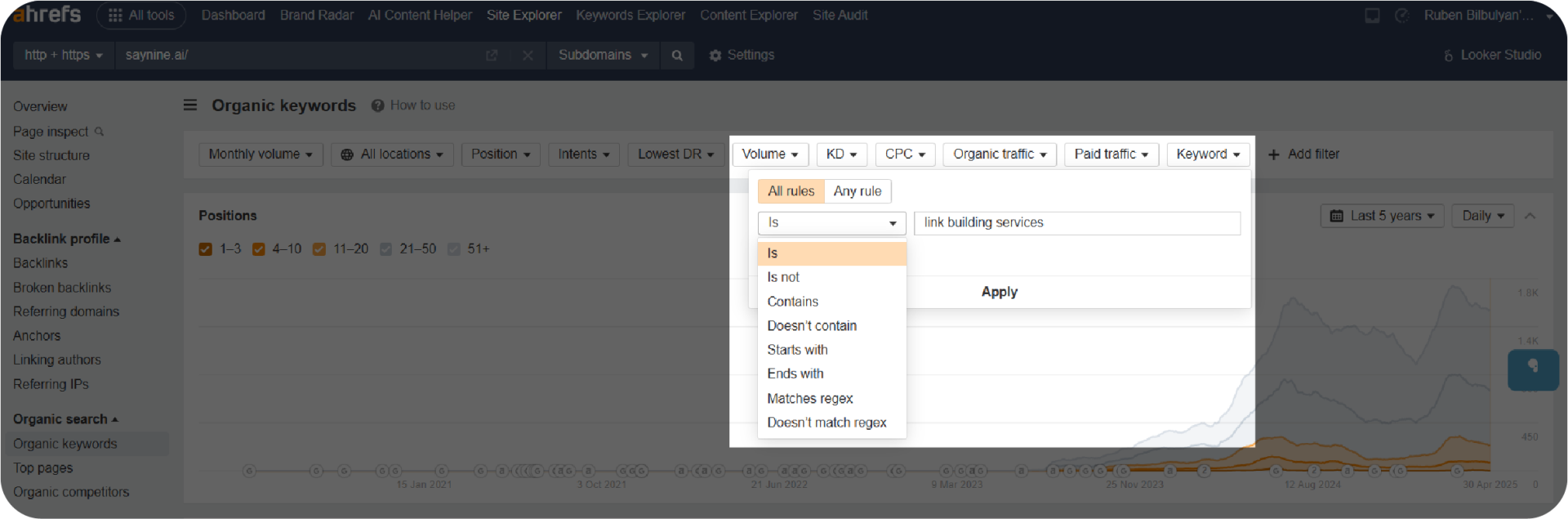Open the Daily interval dropdown
The image size is (1568, 519).
point(1483,216)
